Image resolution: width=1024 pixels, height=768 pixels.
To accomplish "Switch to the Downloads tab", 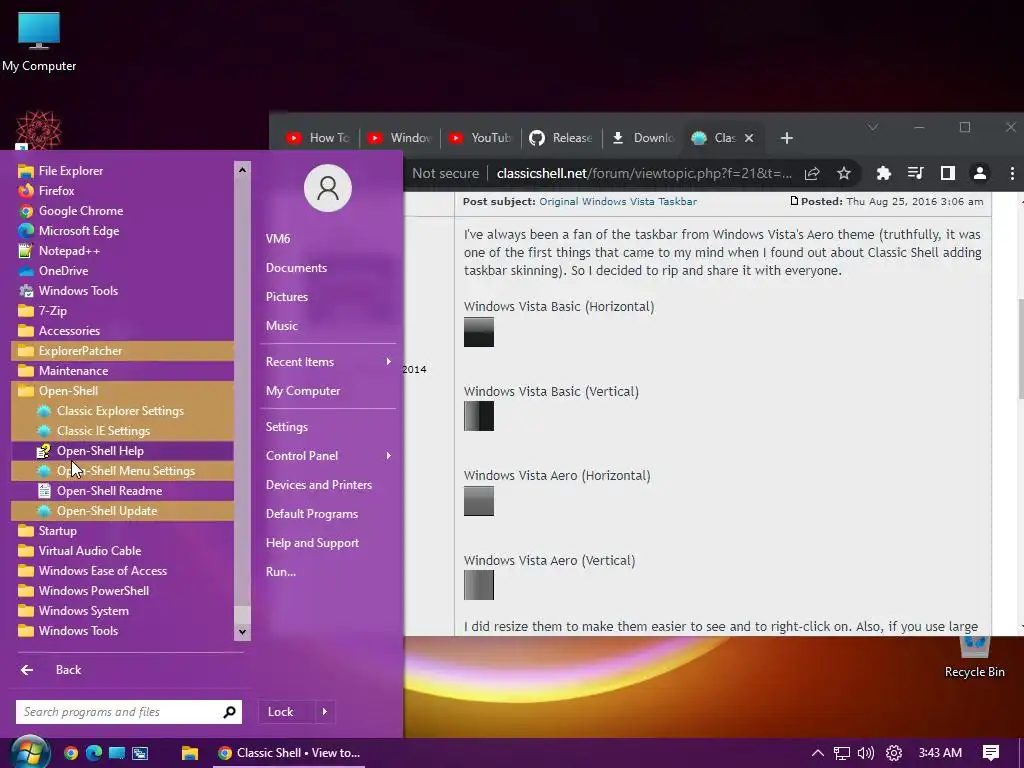I will pyautogui.click(x=643, y=138).
